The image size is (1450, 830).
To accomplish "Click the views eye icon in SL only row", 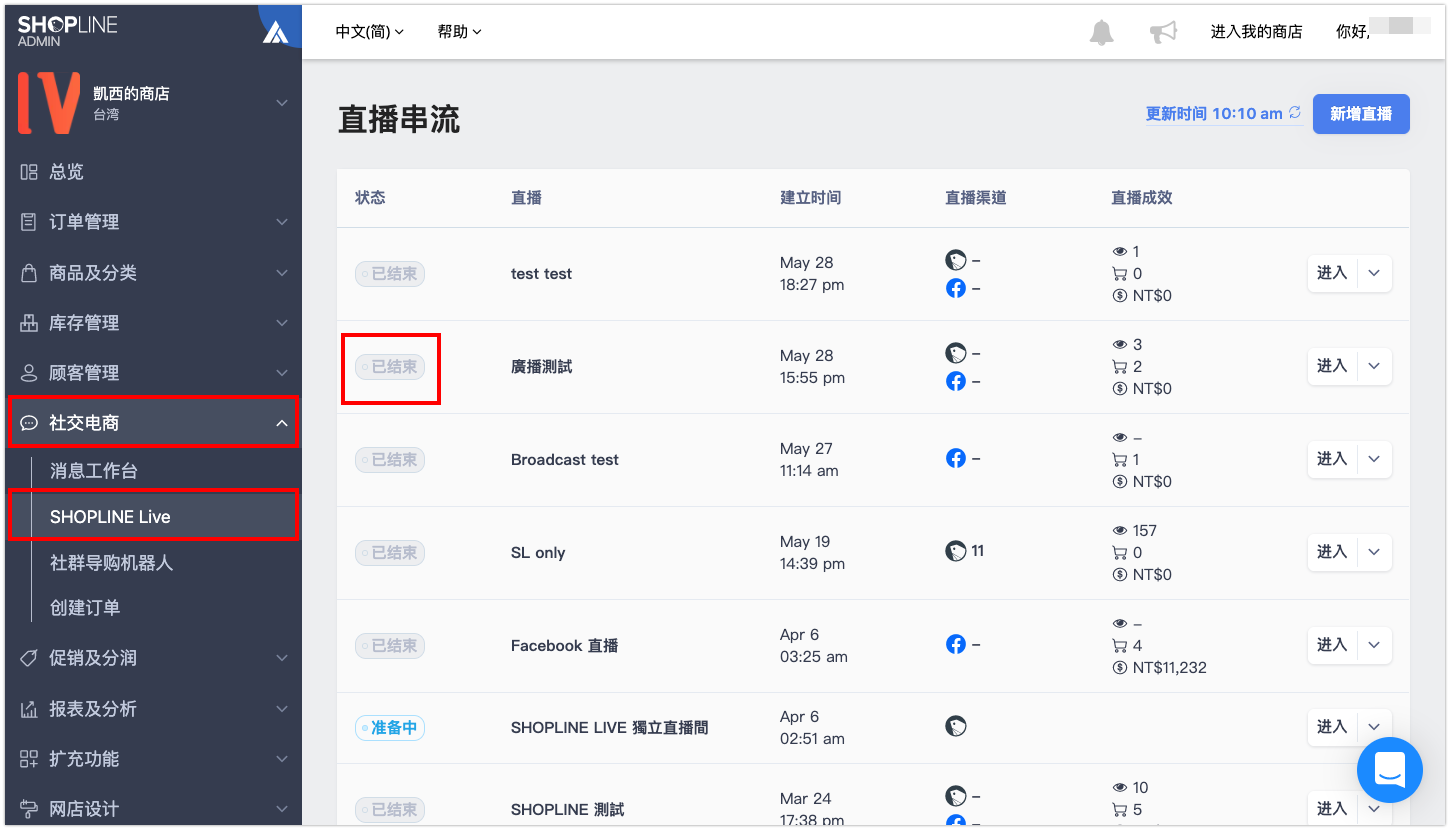I will pyautogui.click(x=1120, y=531).
